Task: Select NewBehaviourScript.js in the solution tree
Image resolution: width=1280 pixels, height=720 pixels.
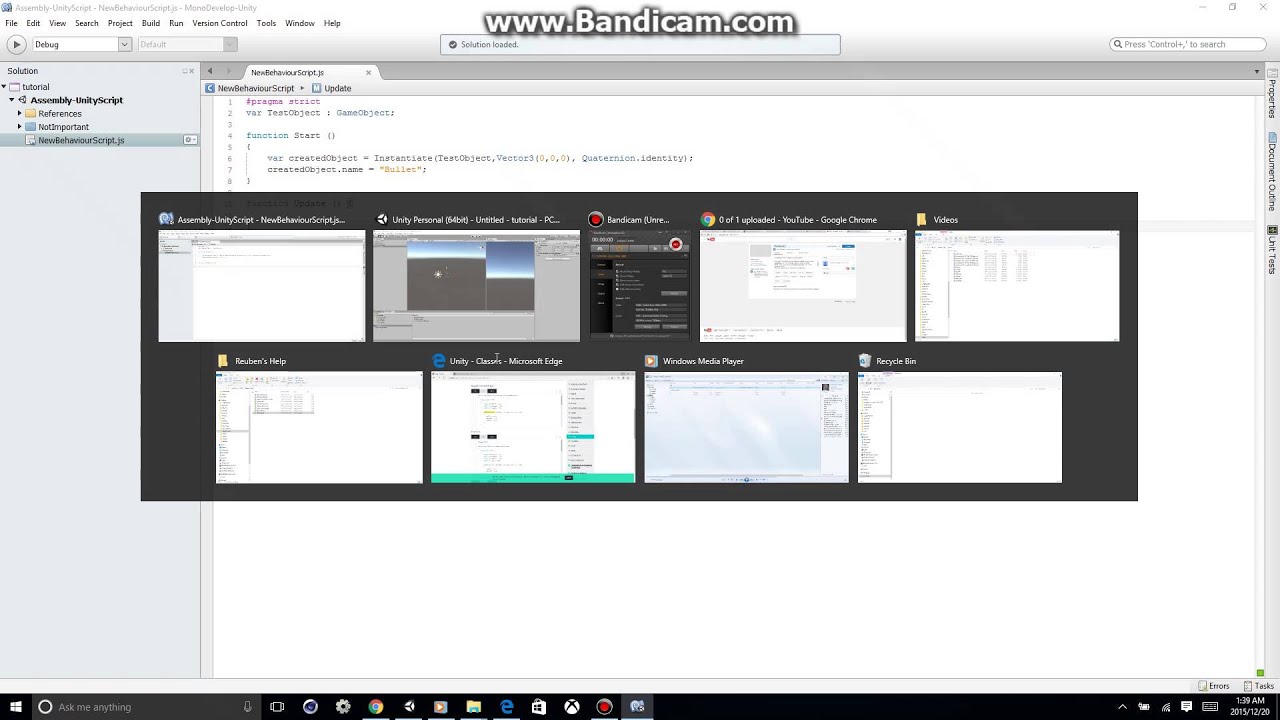Action: [x=81, y=140]
